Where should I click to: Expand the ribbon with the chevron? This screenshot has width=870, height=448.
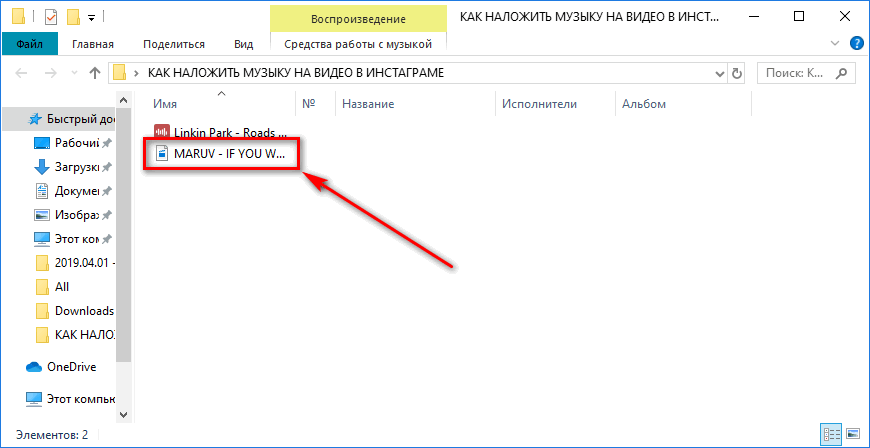[x=836, y=44]
